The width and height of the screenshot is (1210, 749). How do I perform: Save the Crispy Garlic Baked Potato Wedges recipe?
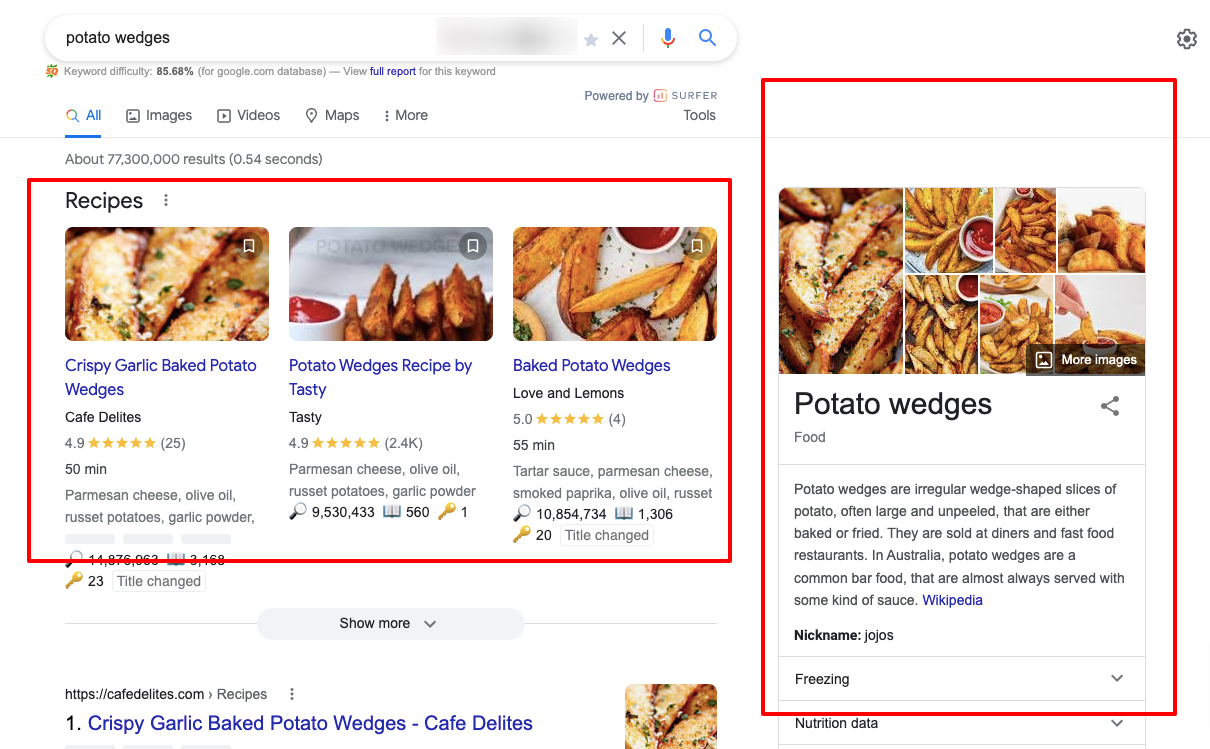click(248, 245)
